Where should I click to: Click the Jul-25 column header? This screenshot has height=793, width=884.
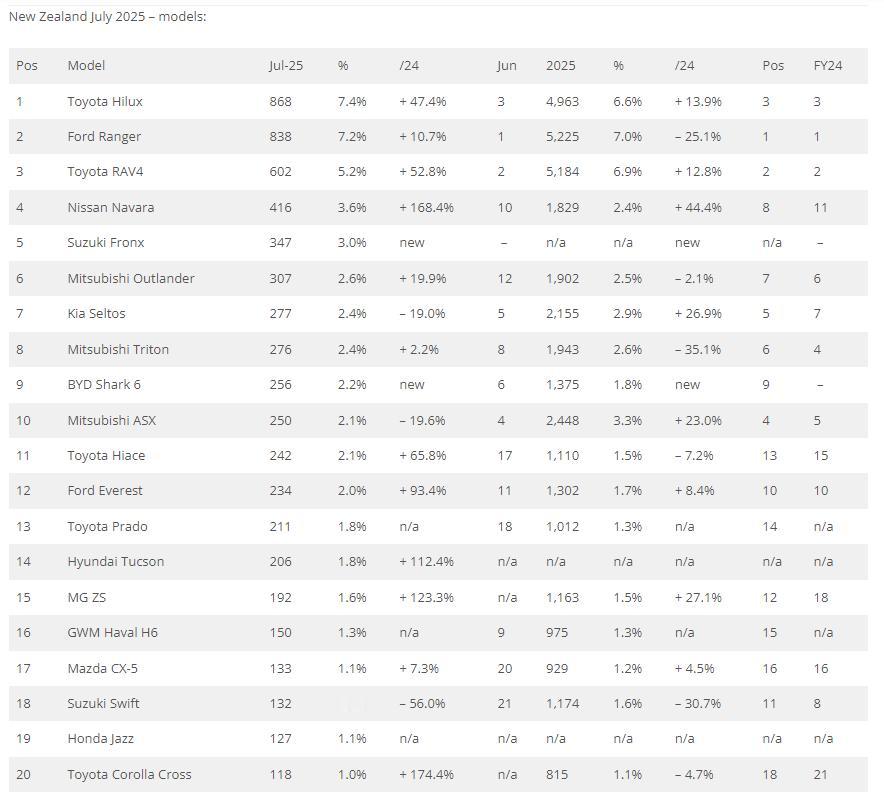[286, 65]
